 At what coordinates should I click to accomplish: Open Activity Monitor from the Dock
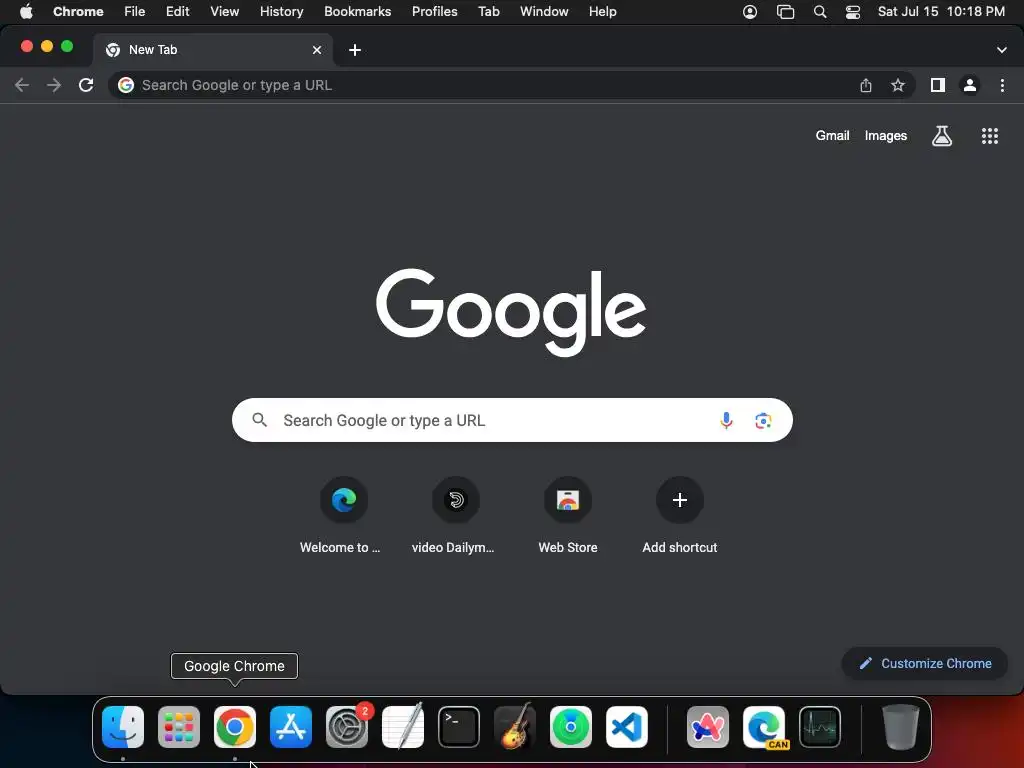click(820, 727)
